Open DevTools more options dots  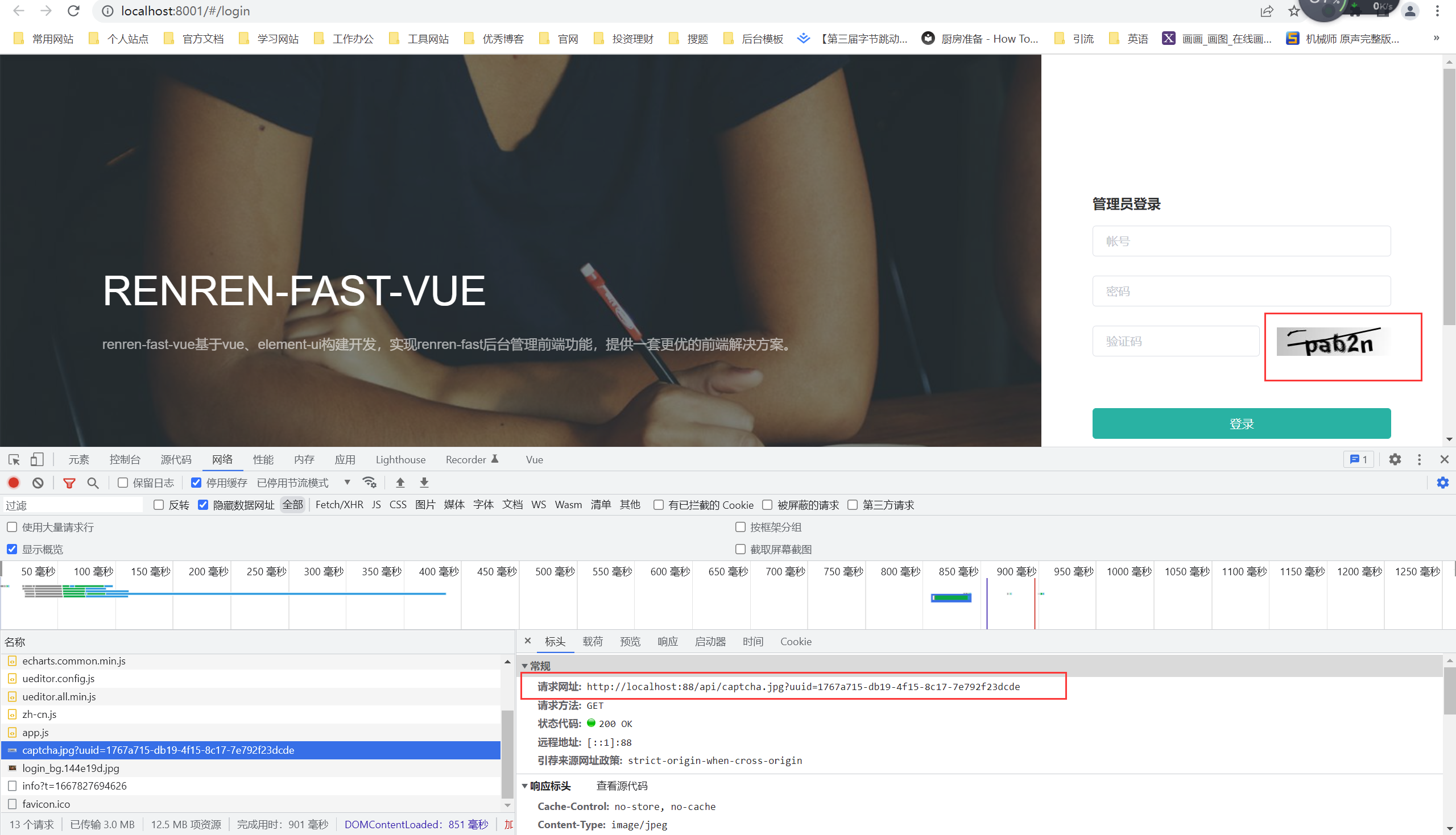pyautogui.click(x=1419, y=459)
